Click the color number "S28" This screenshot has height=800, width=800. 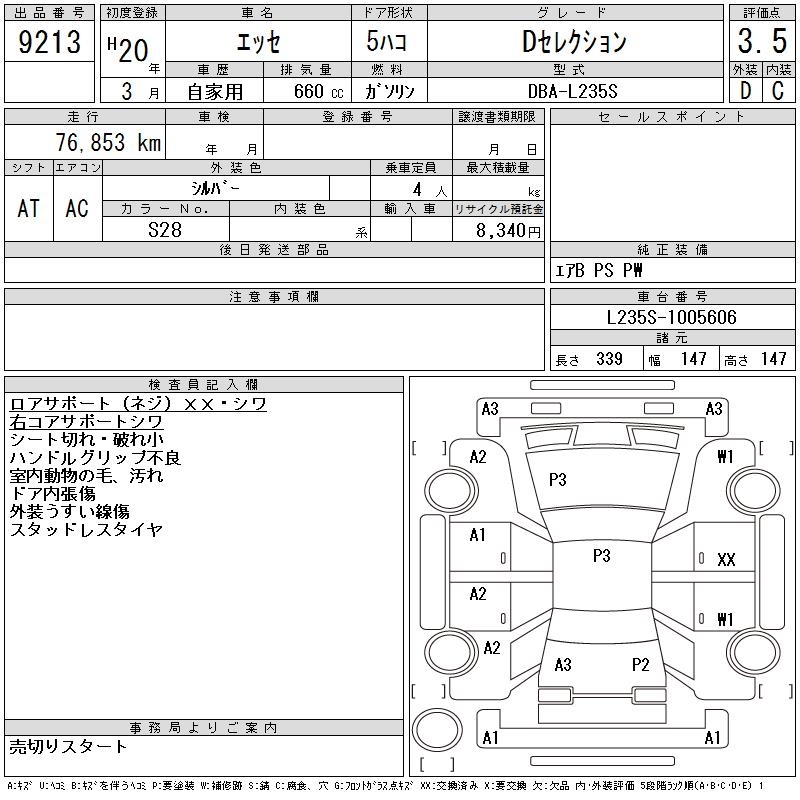[x=165, y=230]
